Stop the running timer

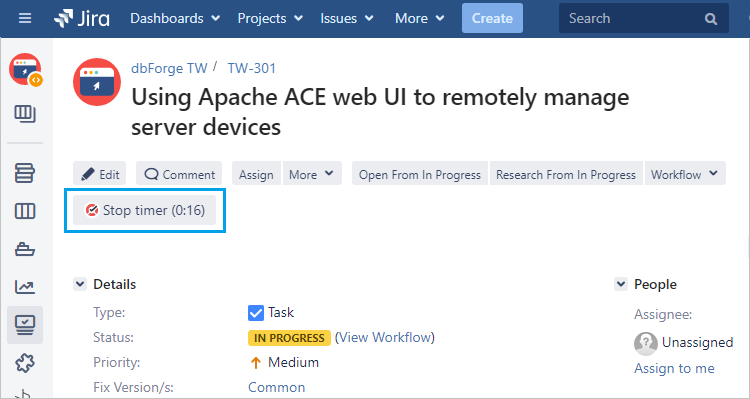[144, 211]
